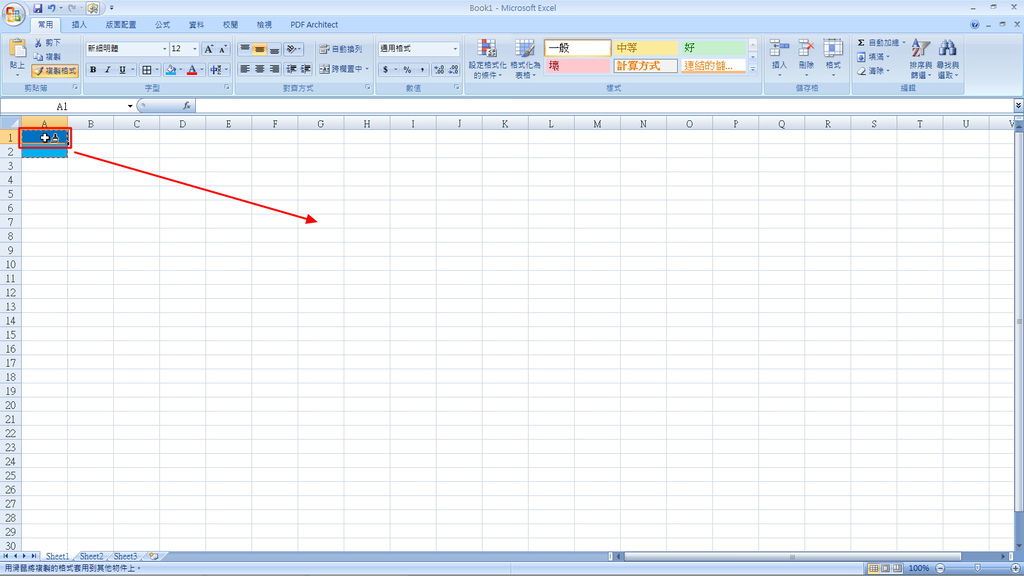The height and width of the screenshot is (576, 1024).
Task: Switch to the PDF Architect tab
Action: coord(314,25)
